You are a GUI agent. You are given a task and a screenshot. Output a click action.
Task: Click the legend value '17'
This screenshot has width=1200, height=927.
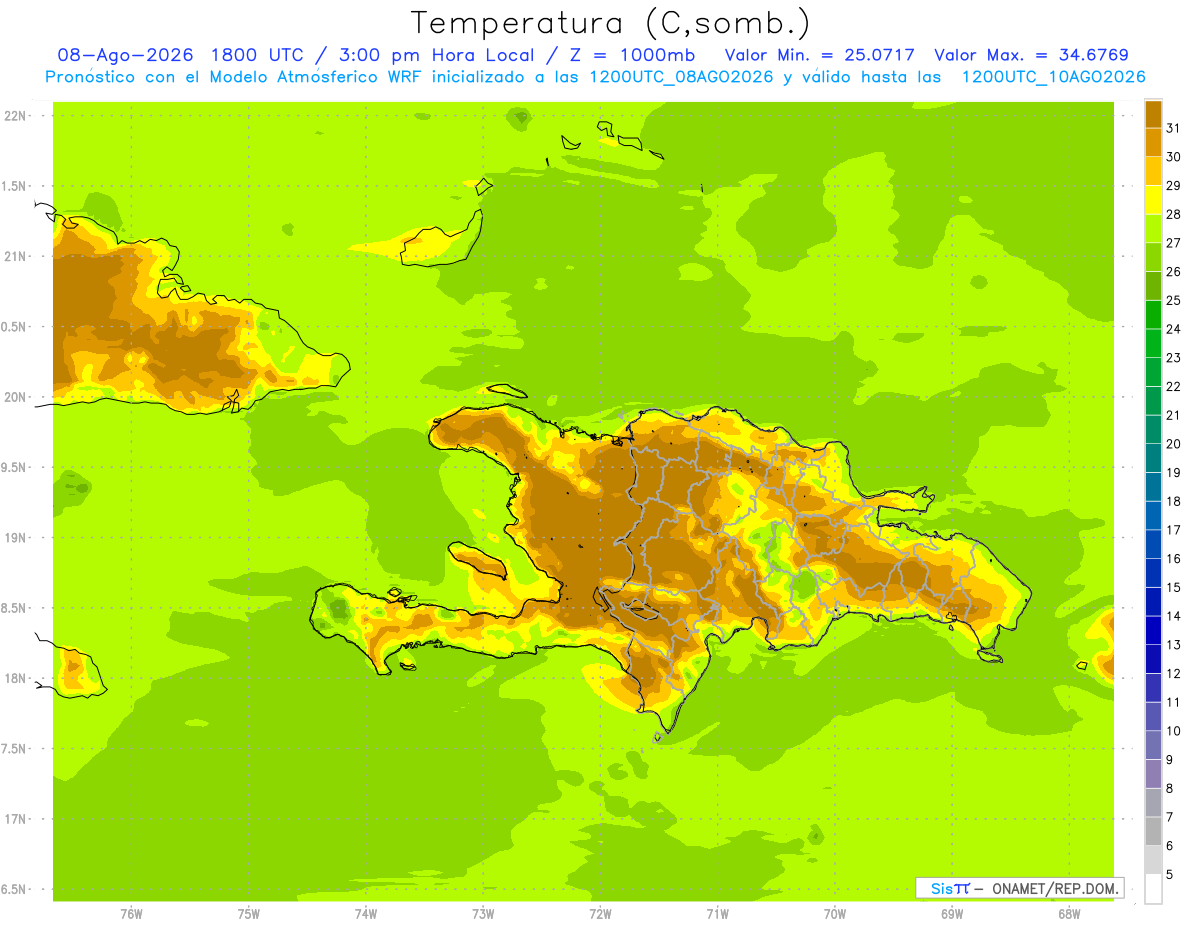[1174, 530]
